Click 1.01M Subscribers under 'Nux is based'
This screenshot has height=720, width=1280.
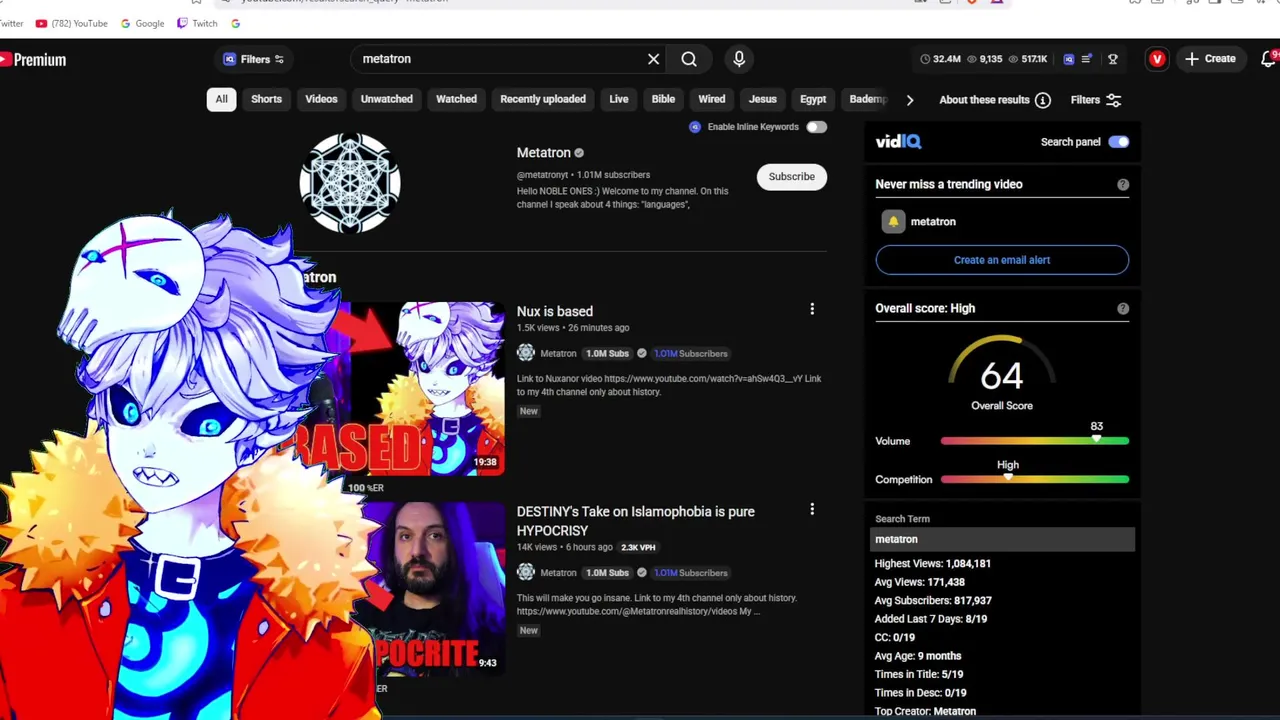691,353
